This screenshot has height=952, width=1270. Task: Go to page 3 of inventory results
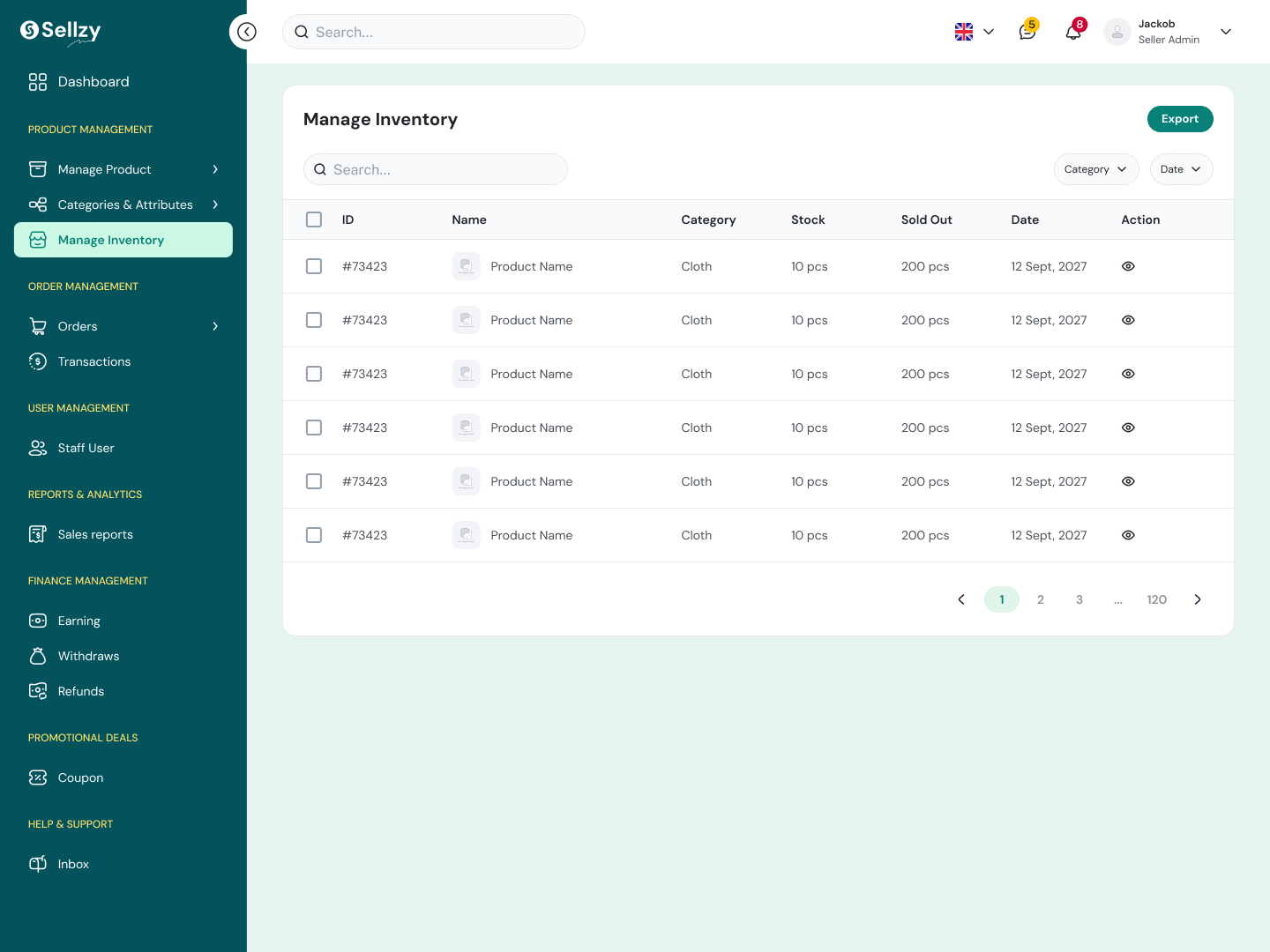[x=1079, y=599]
